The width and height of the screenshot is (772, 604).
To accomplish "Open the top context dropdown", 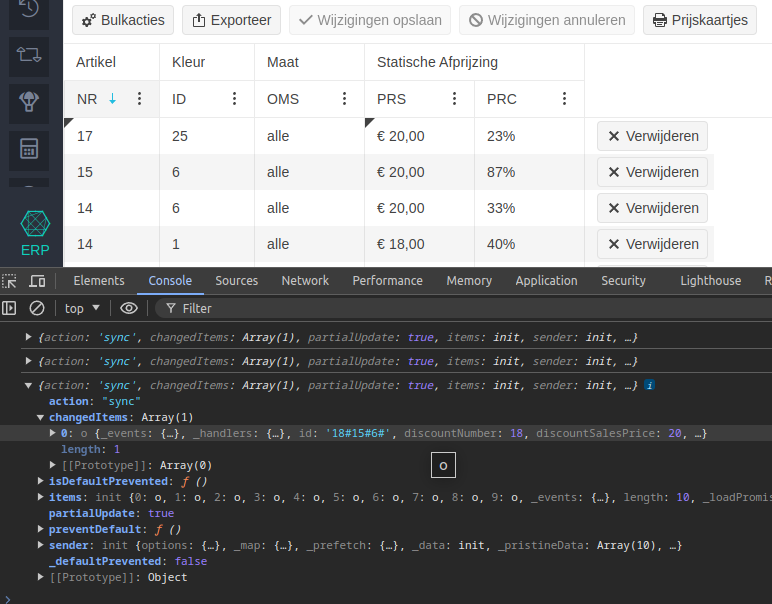I will point(82,309).
